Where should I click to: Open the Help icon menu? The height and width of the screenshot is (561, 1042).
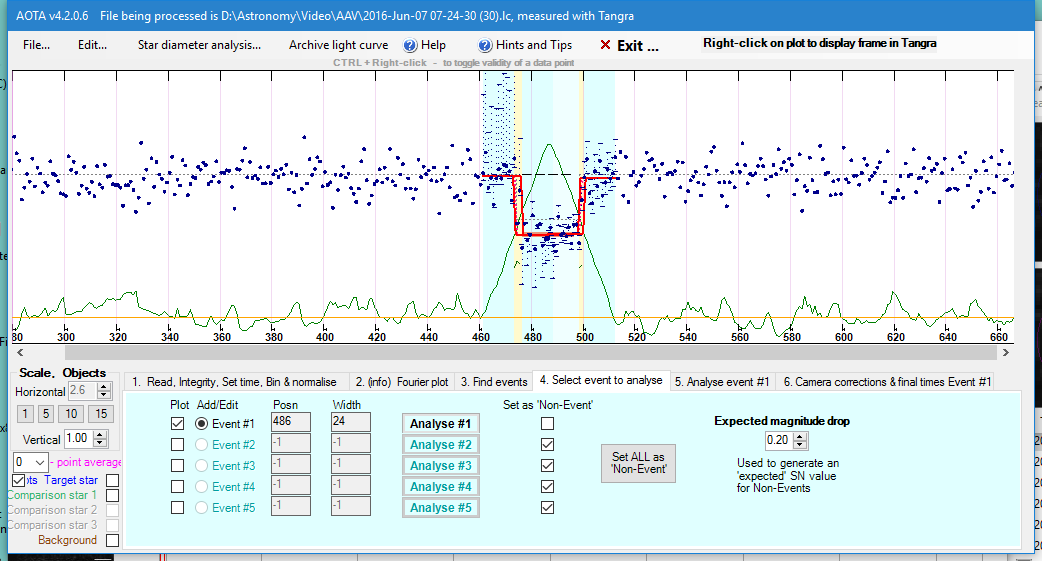pos(410,45)
